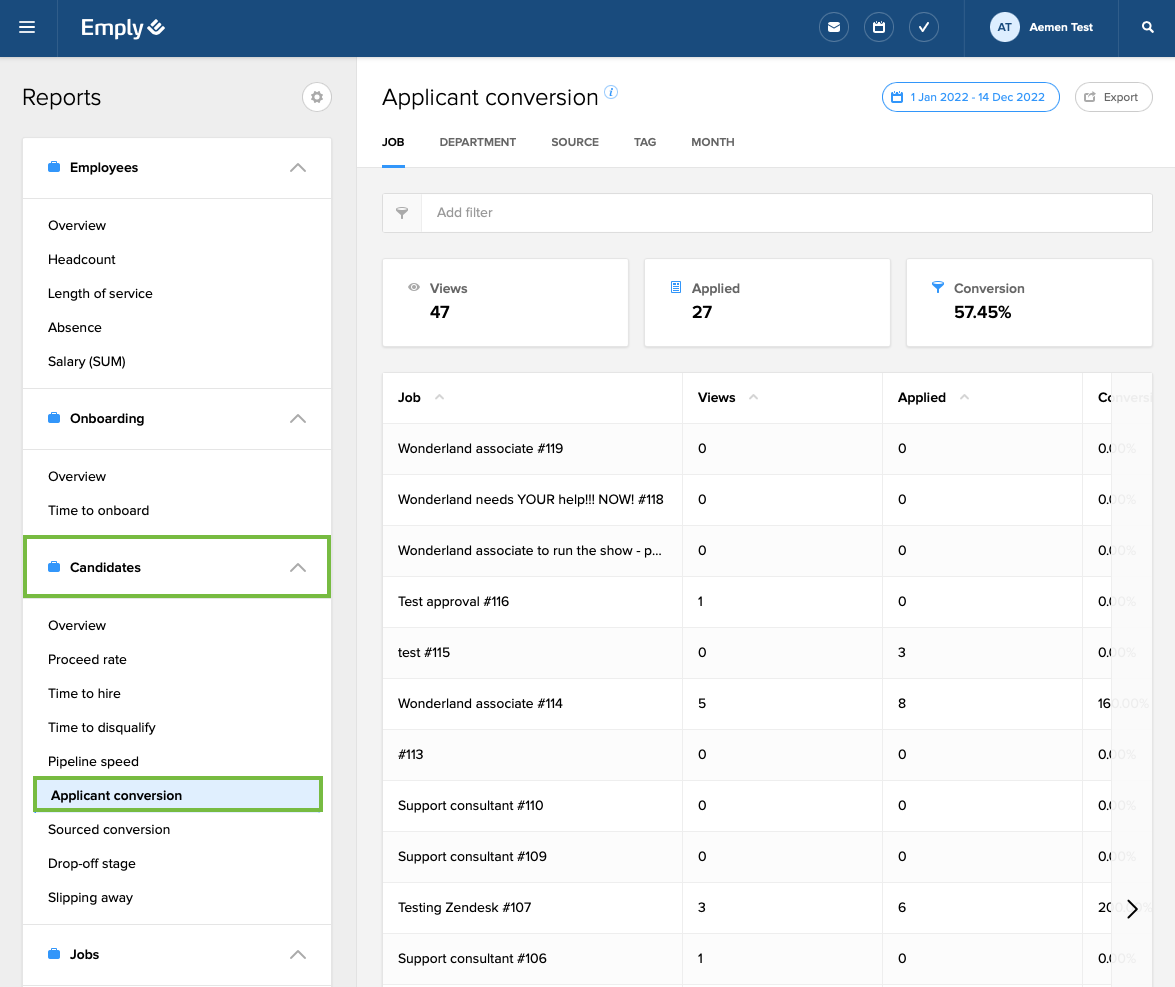
Task: Switch to the Source tab
Action: pyautogui.click(x=575, y=142)
